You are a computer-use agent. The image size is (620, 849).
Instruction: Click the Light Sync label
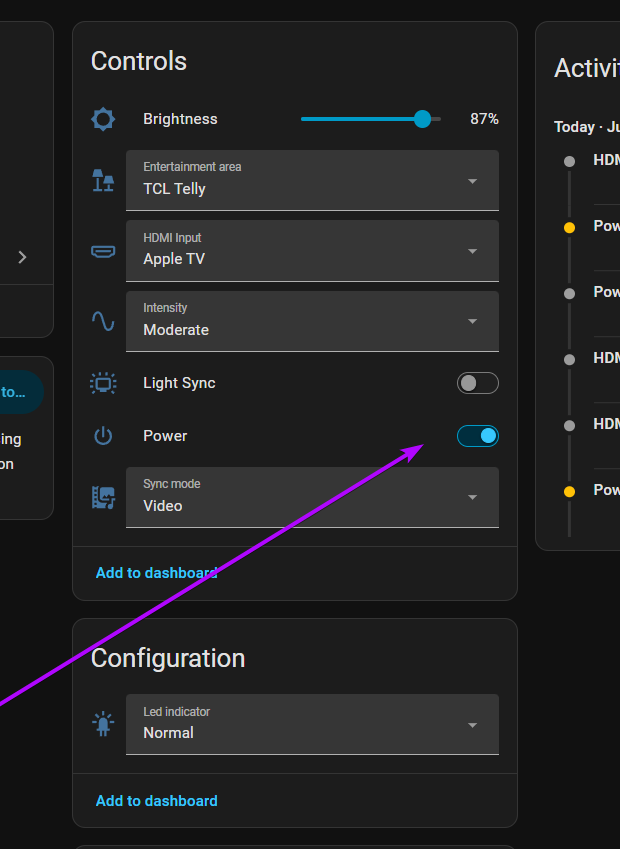(179, 383)
